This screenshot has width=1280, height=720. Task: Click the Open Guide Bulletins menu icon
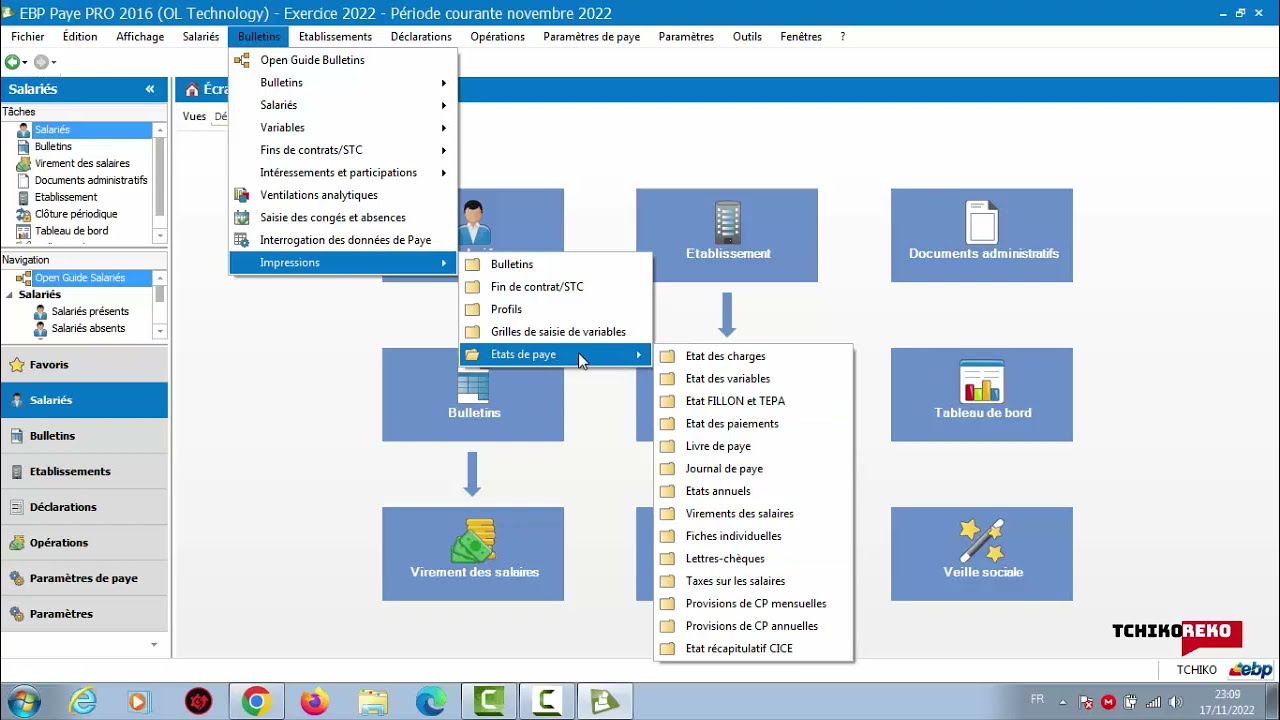pos(241,60)
